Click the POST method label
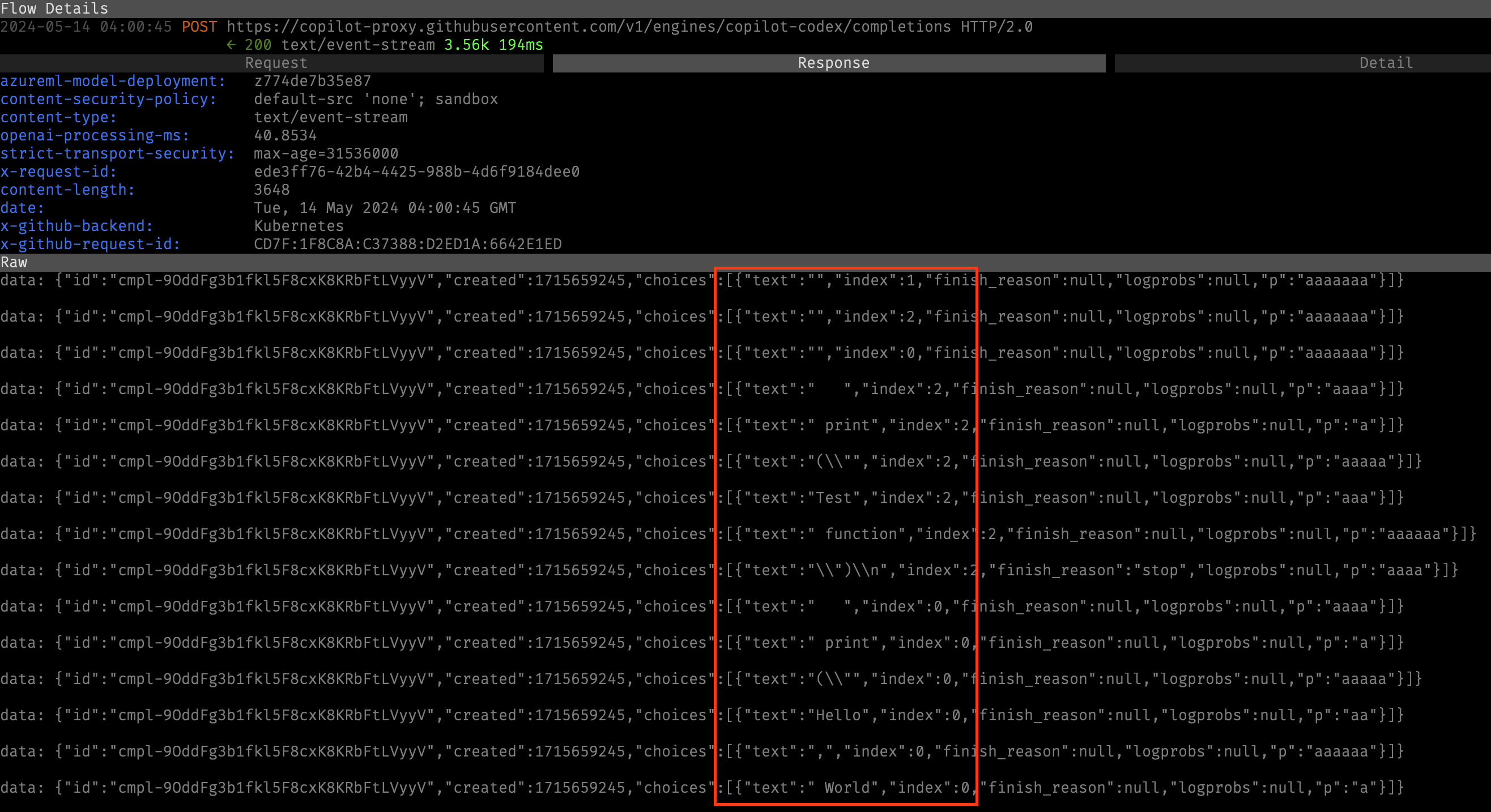The image size is (1491, 812). click(x=199, y=27)
